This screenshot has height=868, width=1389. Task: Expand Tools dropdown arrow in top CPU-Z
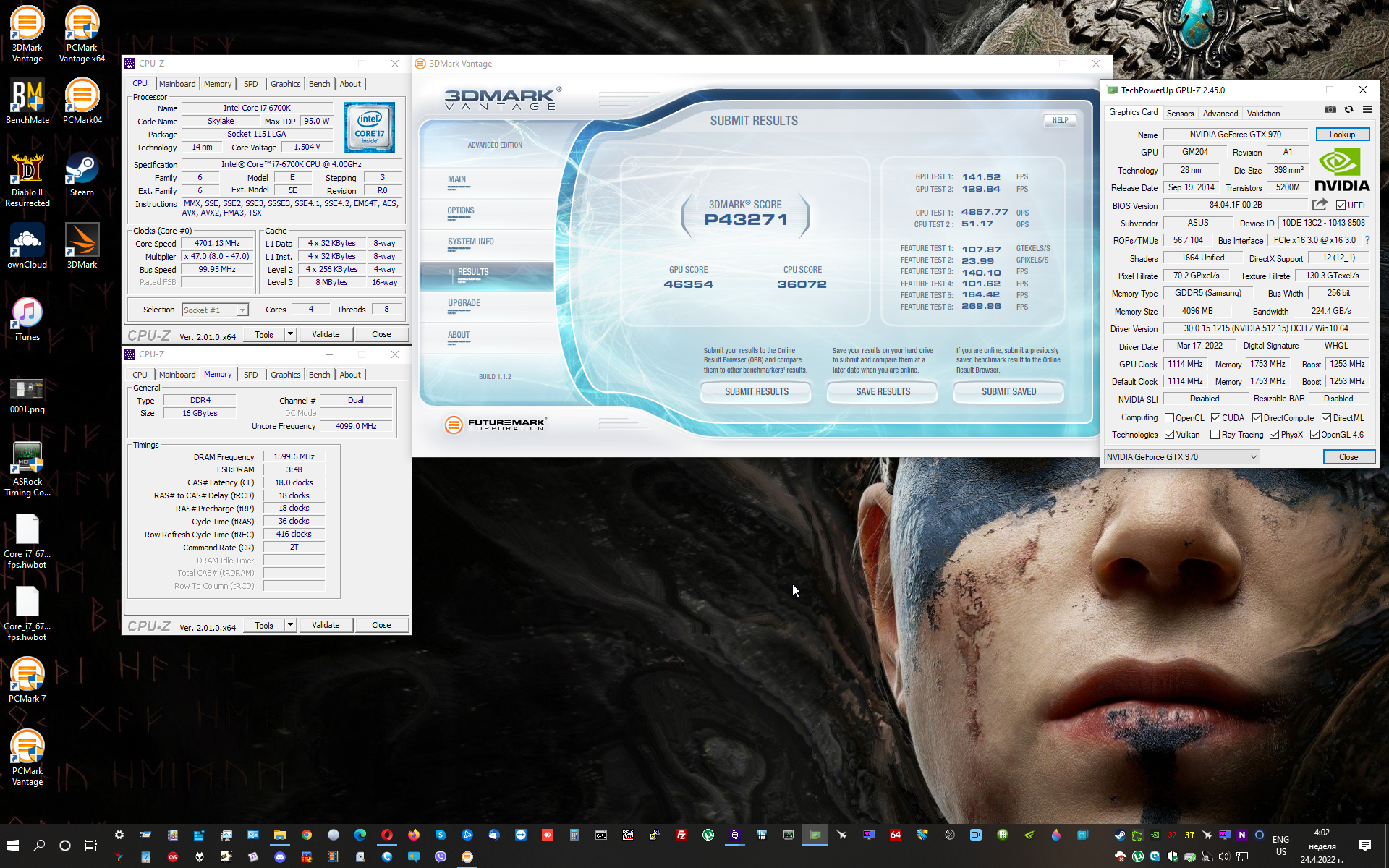tap(290, 334)
